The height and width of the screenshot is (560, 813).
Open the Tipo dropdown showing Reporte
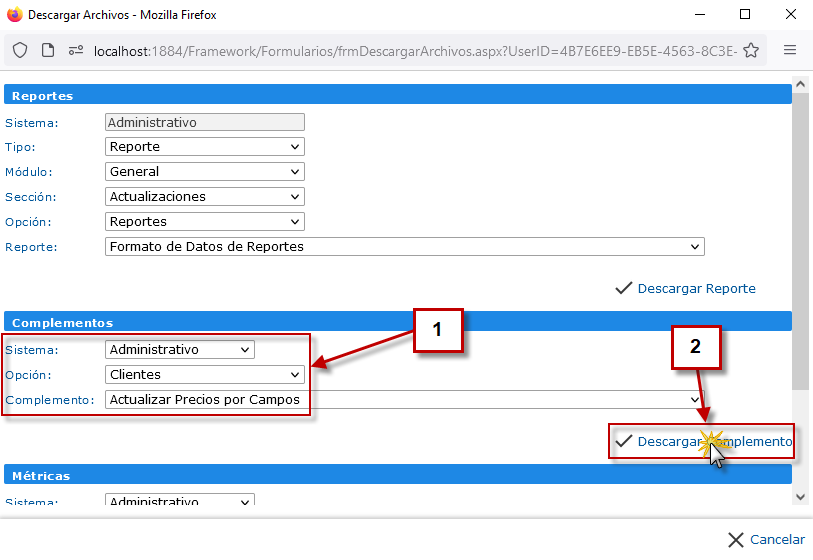204,147
